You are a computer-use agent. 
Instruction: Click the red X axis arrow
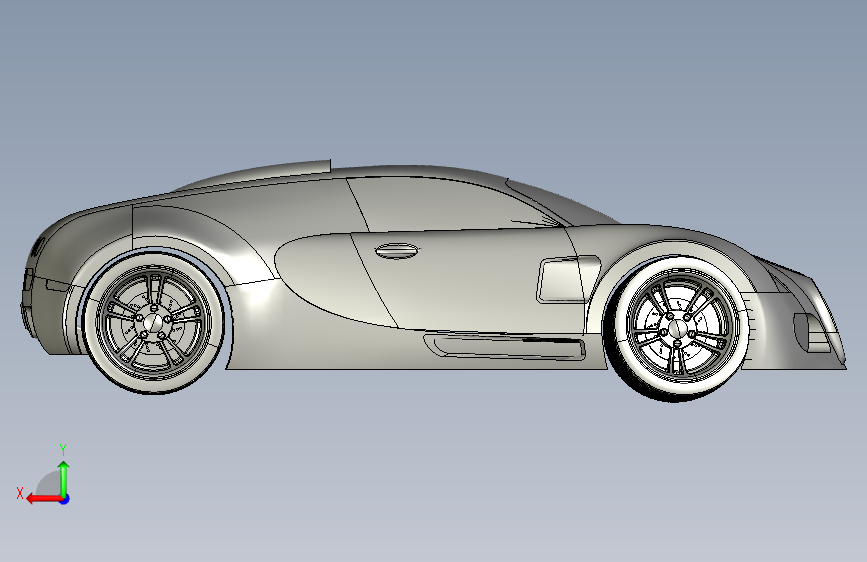pyautogui.click(x=44, y=499)
